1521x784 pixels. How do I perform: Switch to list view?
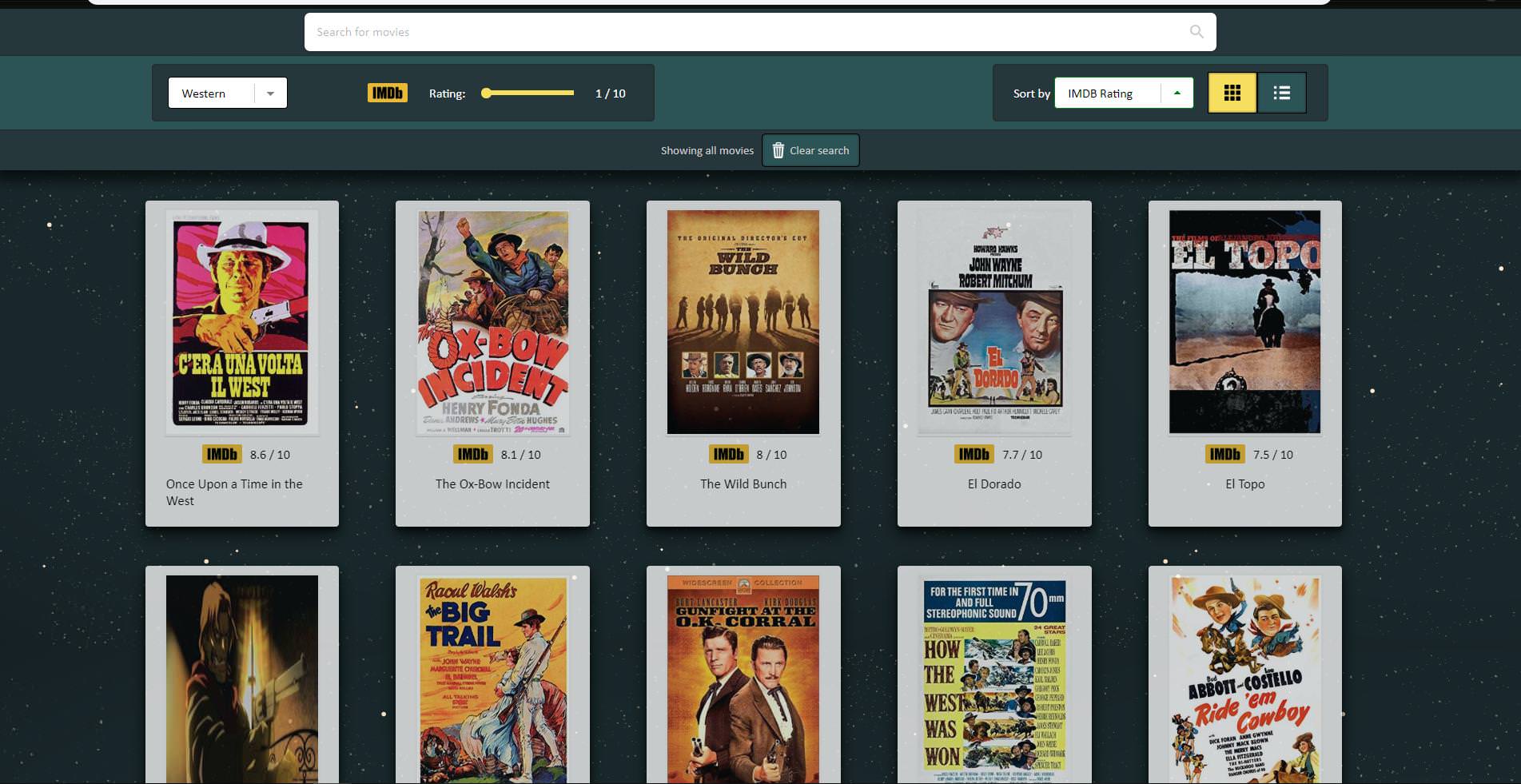pos(1282,93)
